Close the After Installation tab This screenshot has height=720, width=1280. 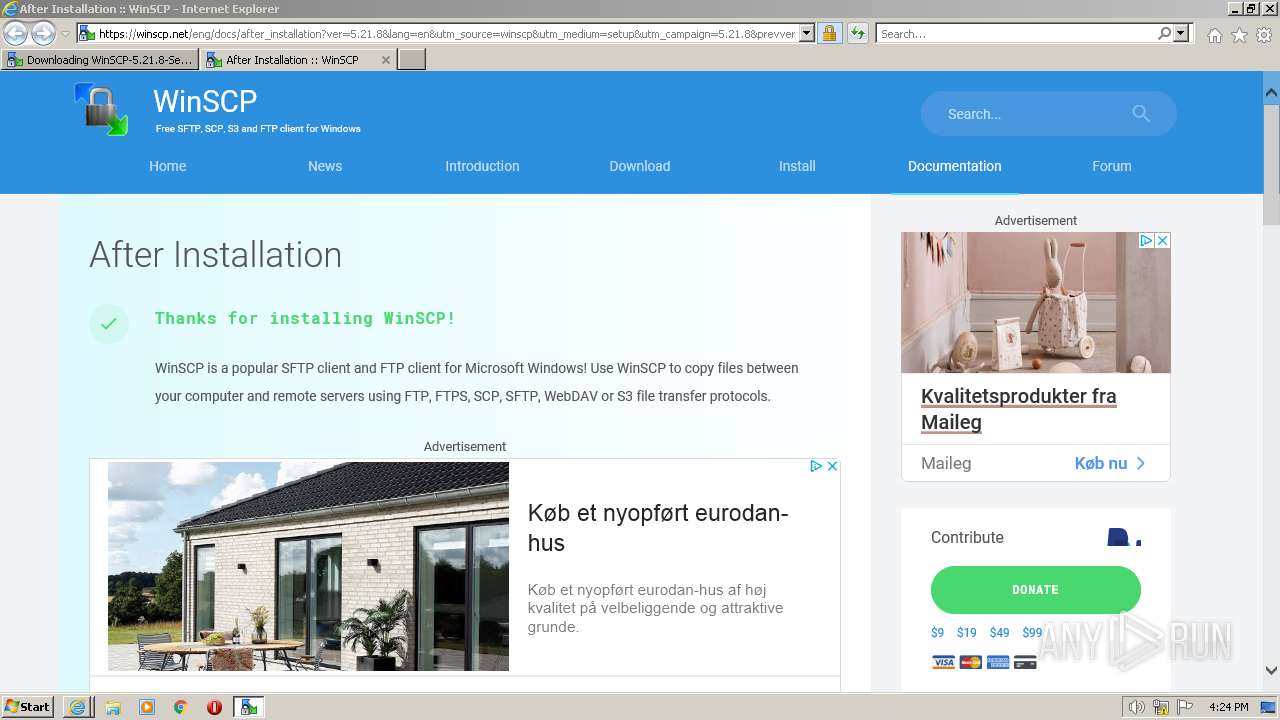pyautogui.click(x=386, y=60)
